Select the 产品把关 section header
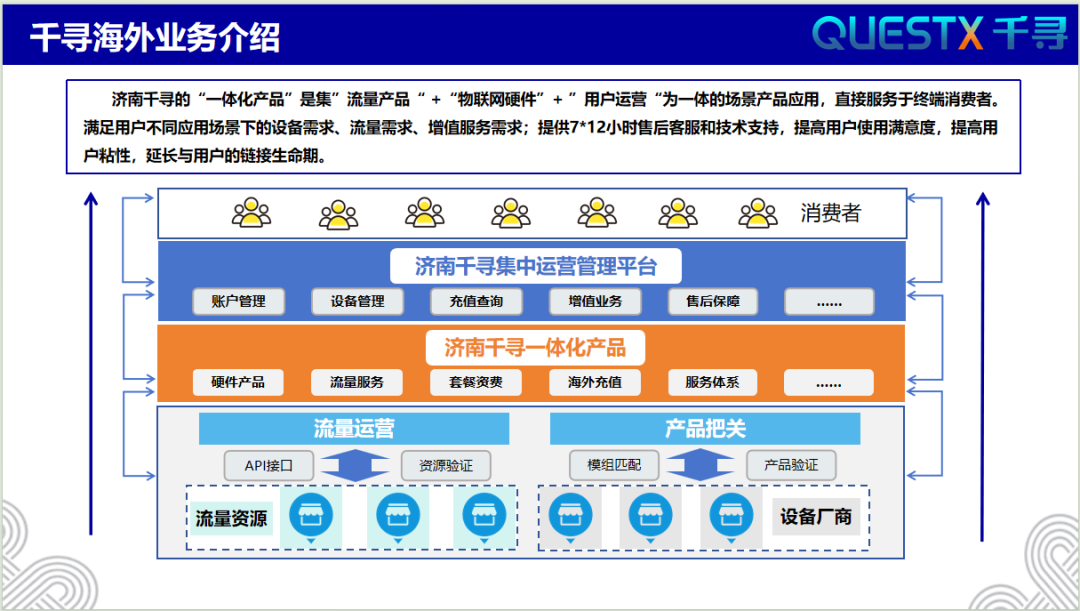The image size is (1080, 611). 704,428
